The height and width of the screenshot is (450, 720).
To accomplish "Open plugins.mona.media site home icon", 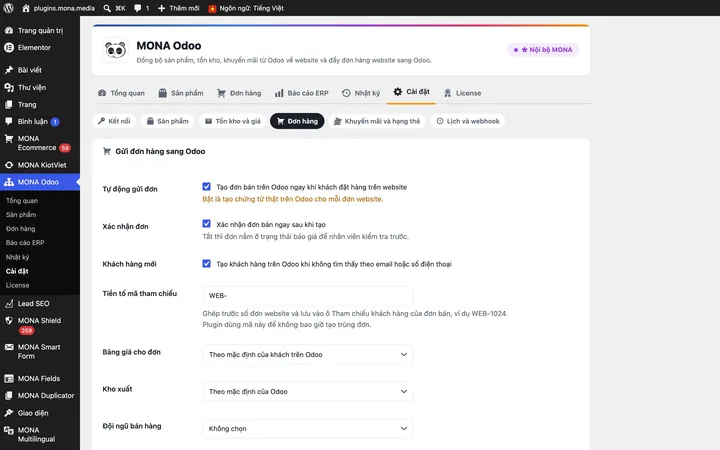I will pos(26,8).
